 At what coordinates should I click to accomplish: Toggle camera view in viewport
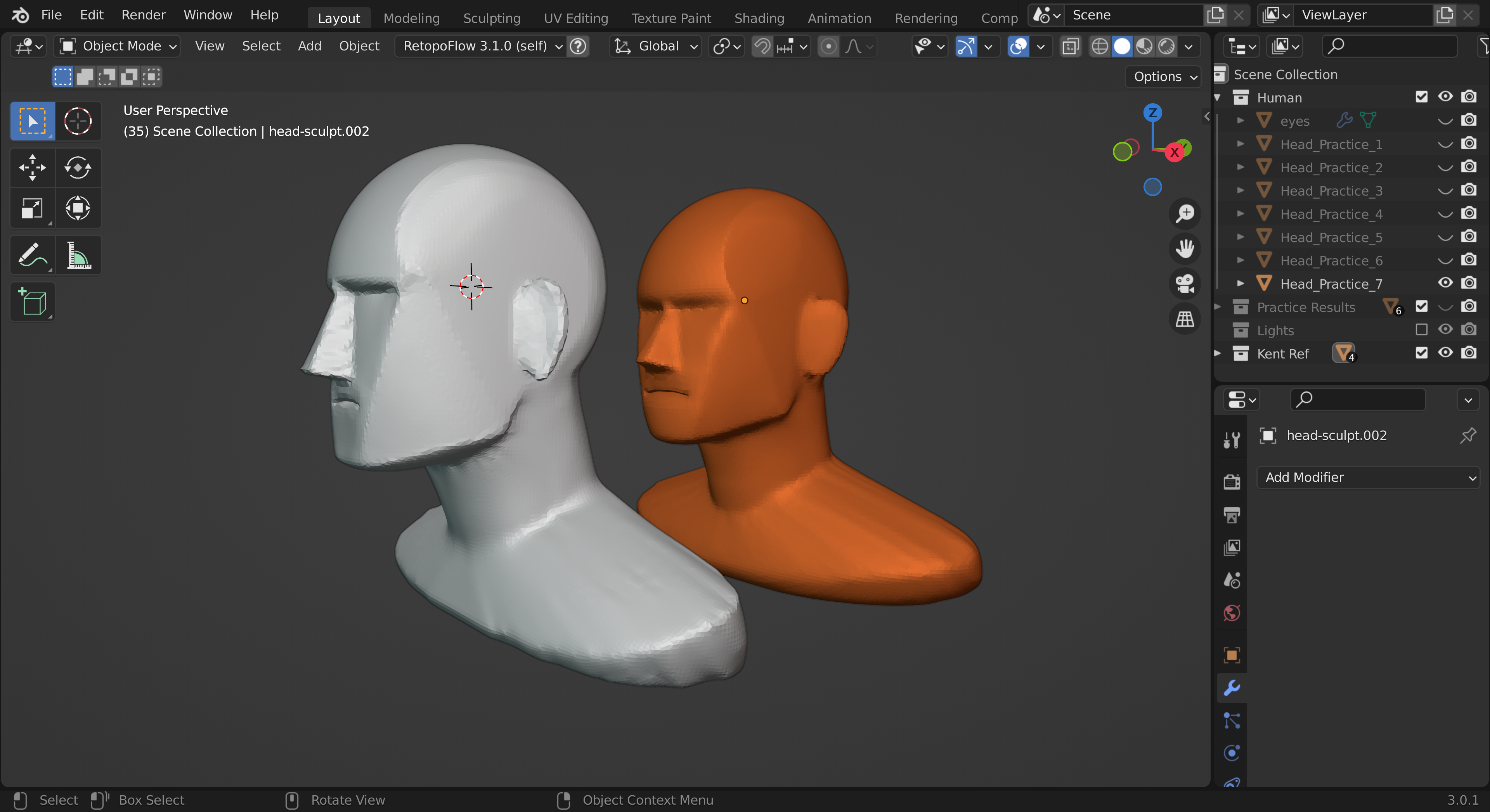1185,283
